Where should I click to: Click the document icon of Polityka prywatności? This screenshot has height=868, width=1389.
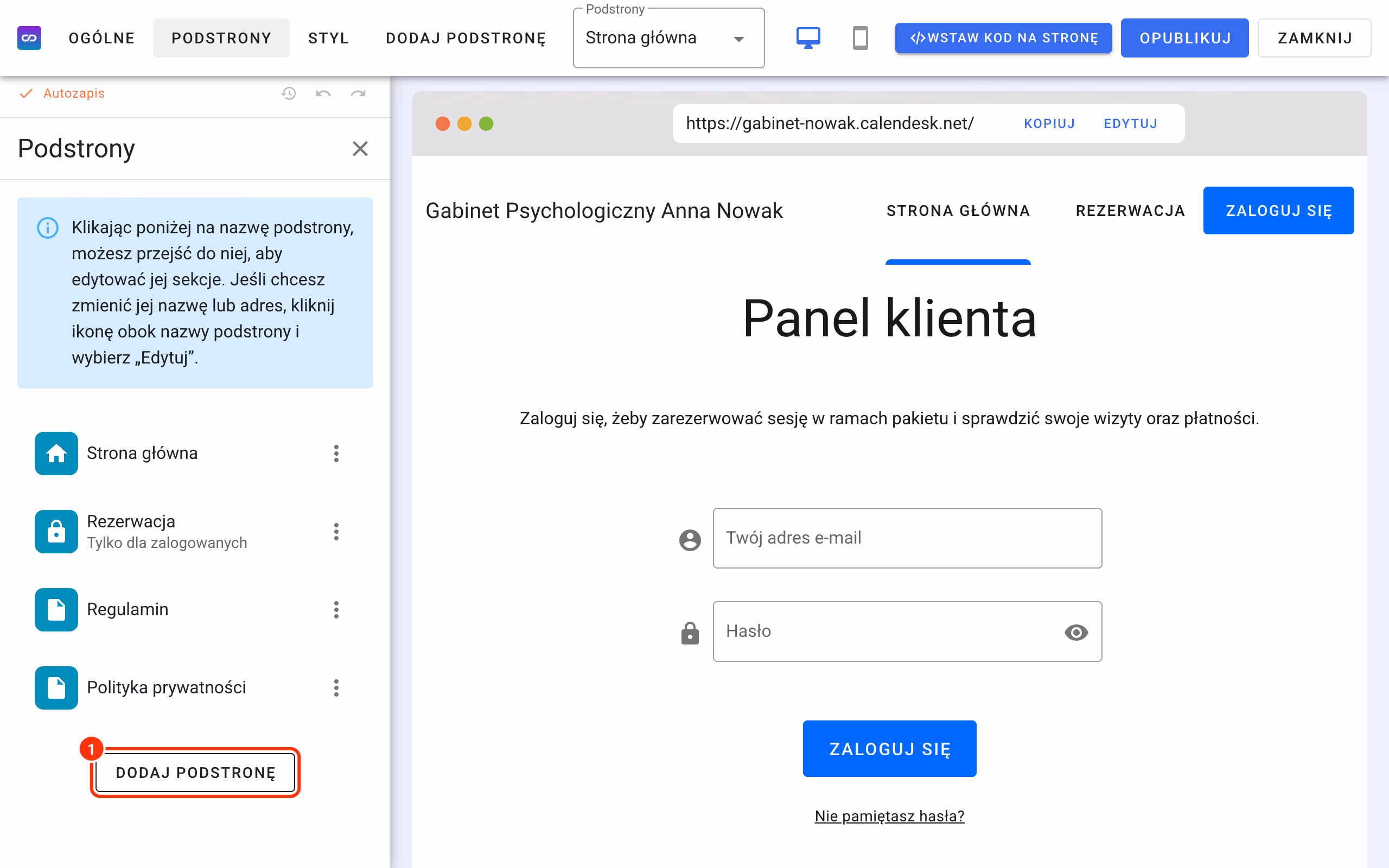[56, 688]
